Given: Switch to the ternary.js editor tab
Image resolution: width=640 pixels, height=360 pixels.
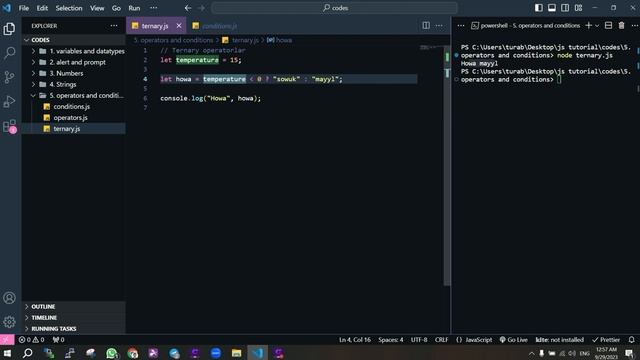Looking at the screenshot, I should pyautogui.click(x=155, y=26).
